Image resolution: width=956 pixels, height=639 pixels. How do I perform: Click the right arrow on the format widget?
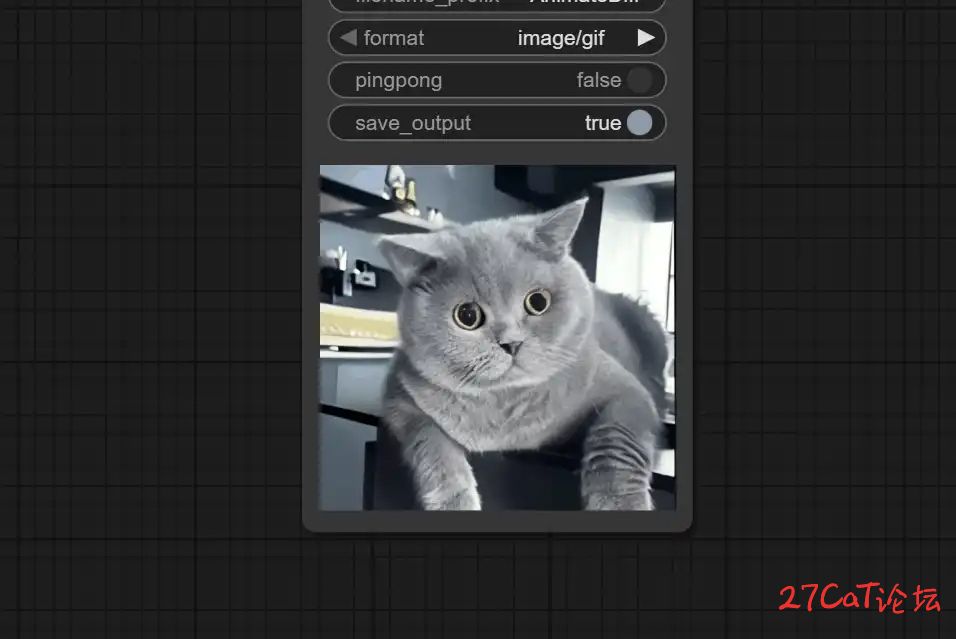point(646,38)
